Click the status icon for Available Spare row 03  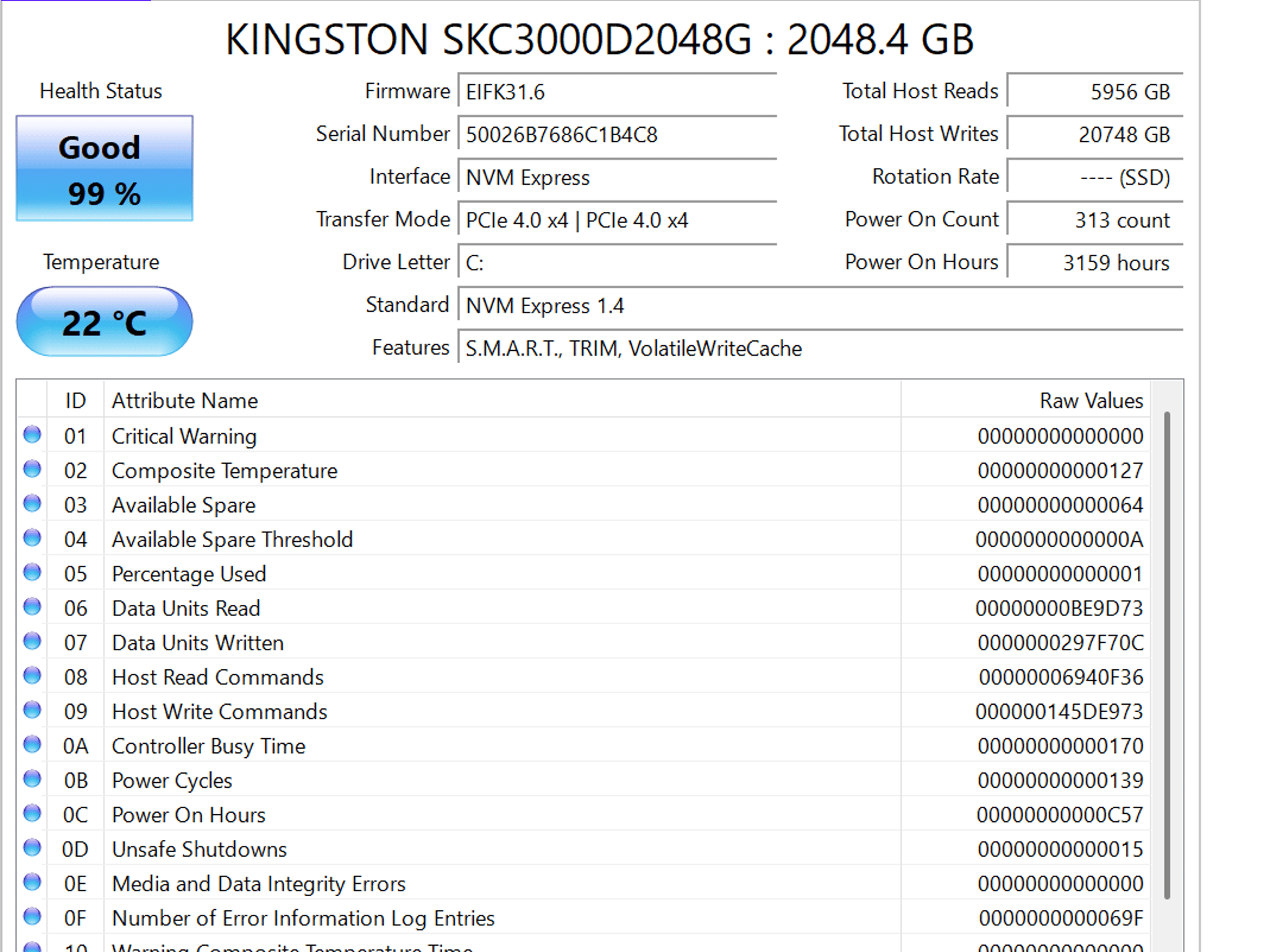pos(32,504)
